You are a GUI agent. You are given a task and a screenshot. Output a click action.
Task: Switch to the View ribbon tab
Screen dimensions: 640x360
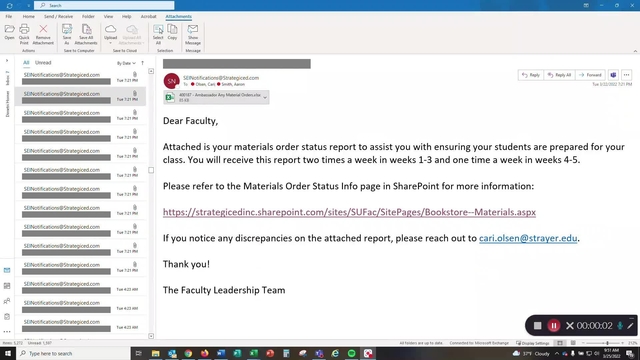(108, 16)
